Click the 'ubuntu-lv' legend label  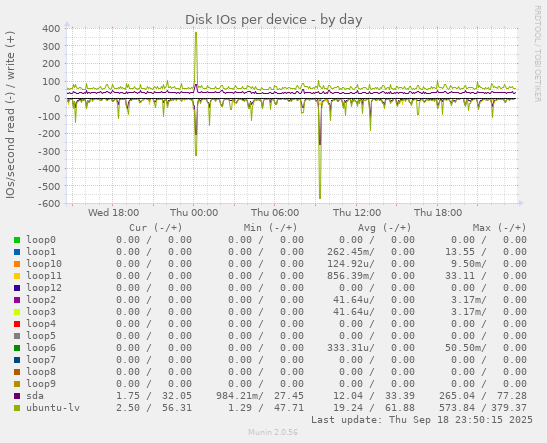[53, 407]
